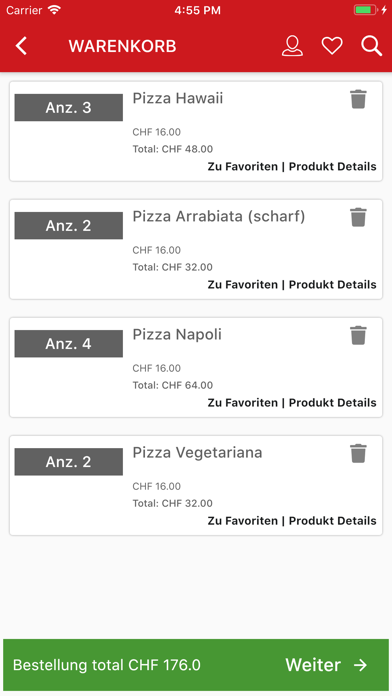This screenshot has width=392, height=696.
Task: Remove Pizza Arrabiata using trash icon
Action: (x=358, y=217)
